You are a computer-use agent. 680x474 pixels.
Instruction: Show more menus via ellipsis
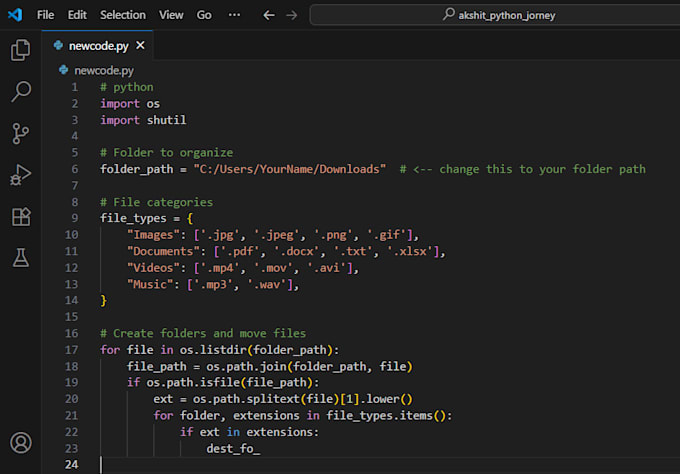pos(234,15)
